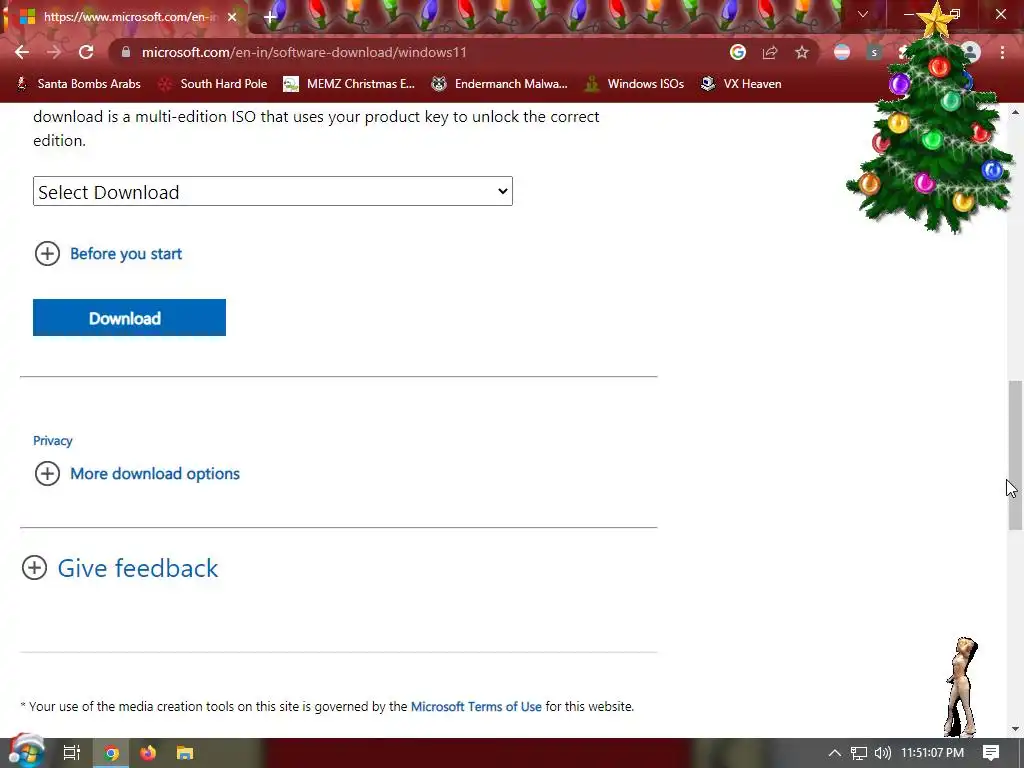Expand the Give feedback section

pos(120,568)
